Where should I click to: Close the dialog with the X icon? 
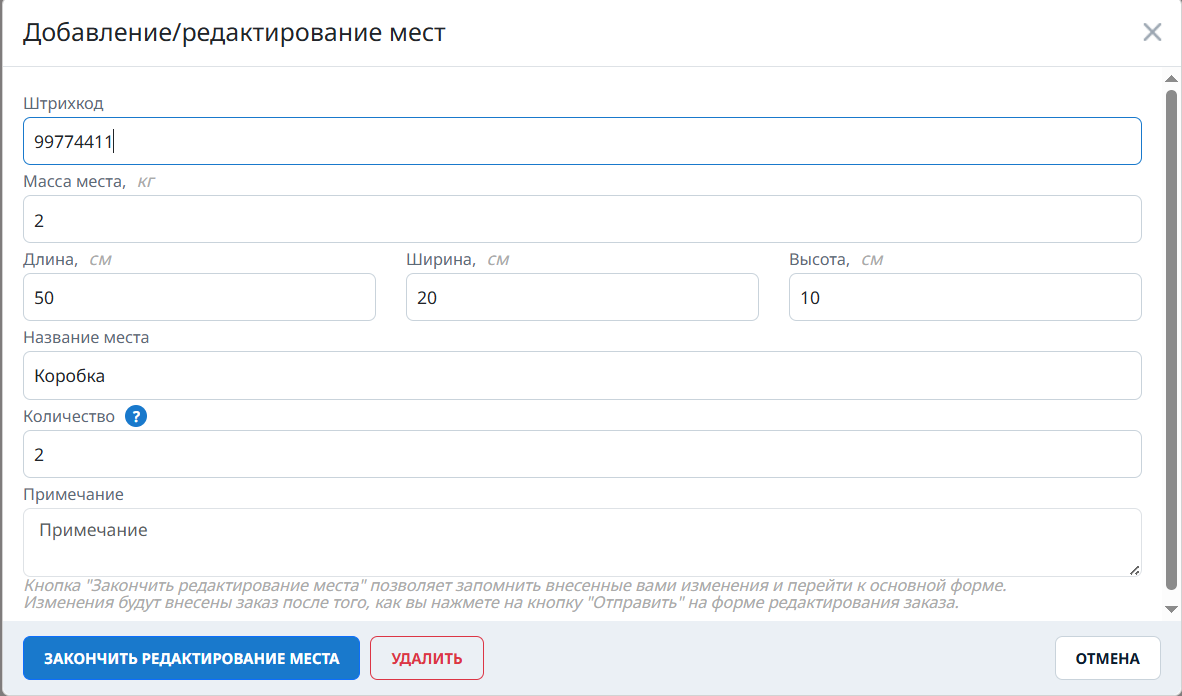click(x=1152, y=32)
